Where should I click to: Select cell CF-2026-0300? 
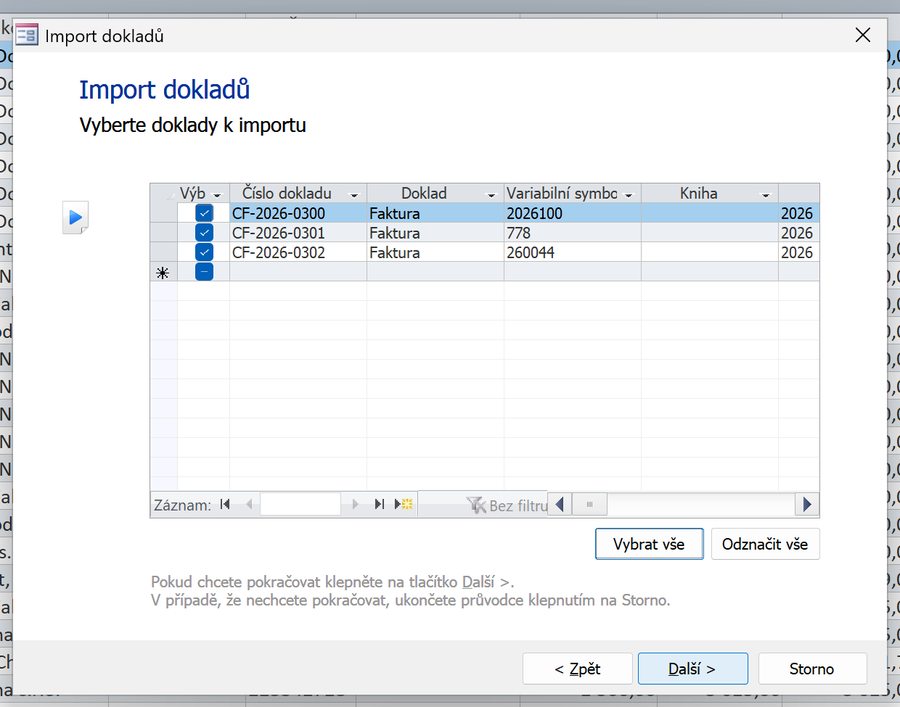[298, 213]
